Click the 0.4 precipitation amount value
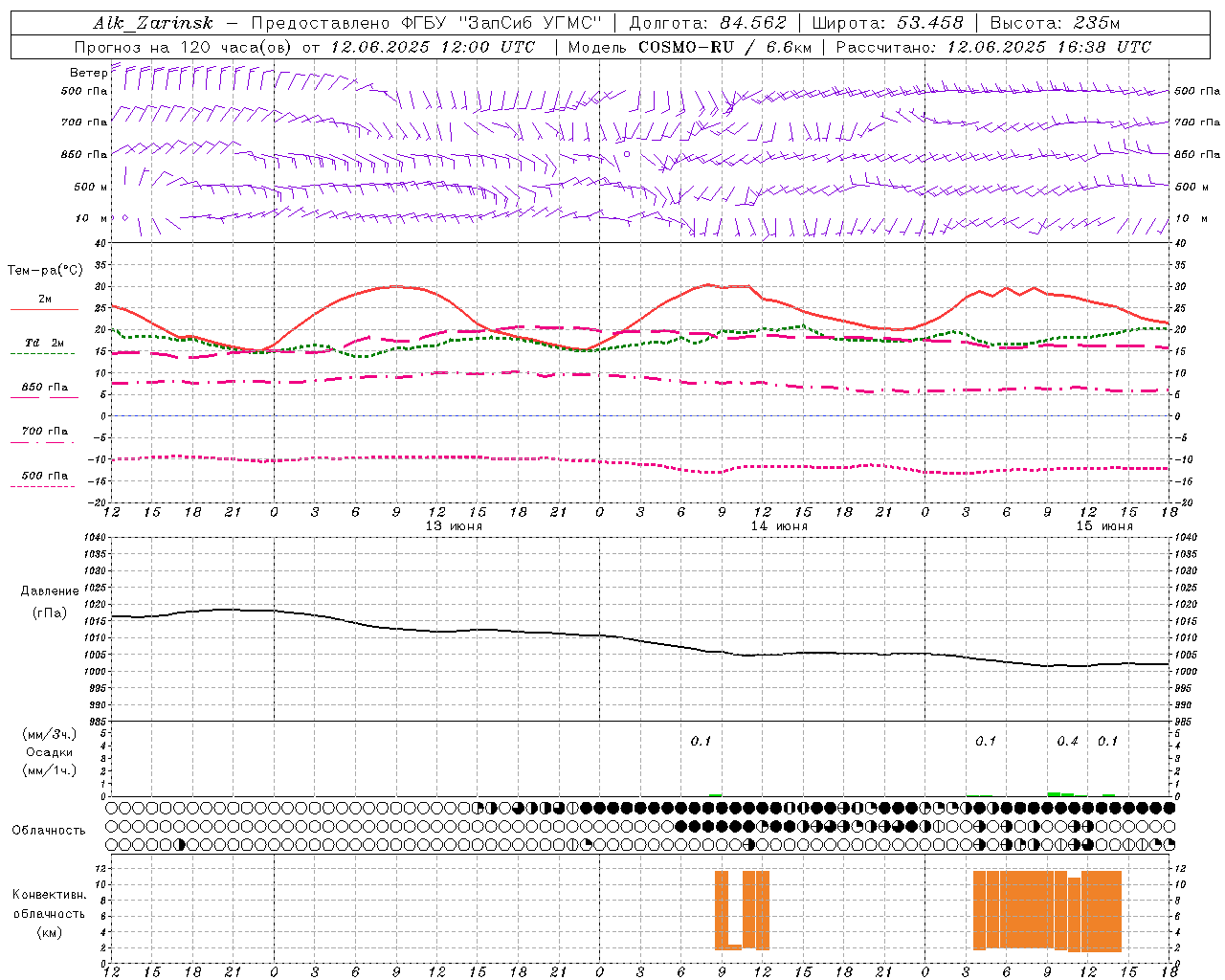This screenshot has width=1225, height=980. 1067,742
